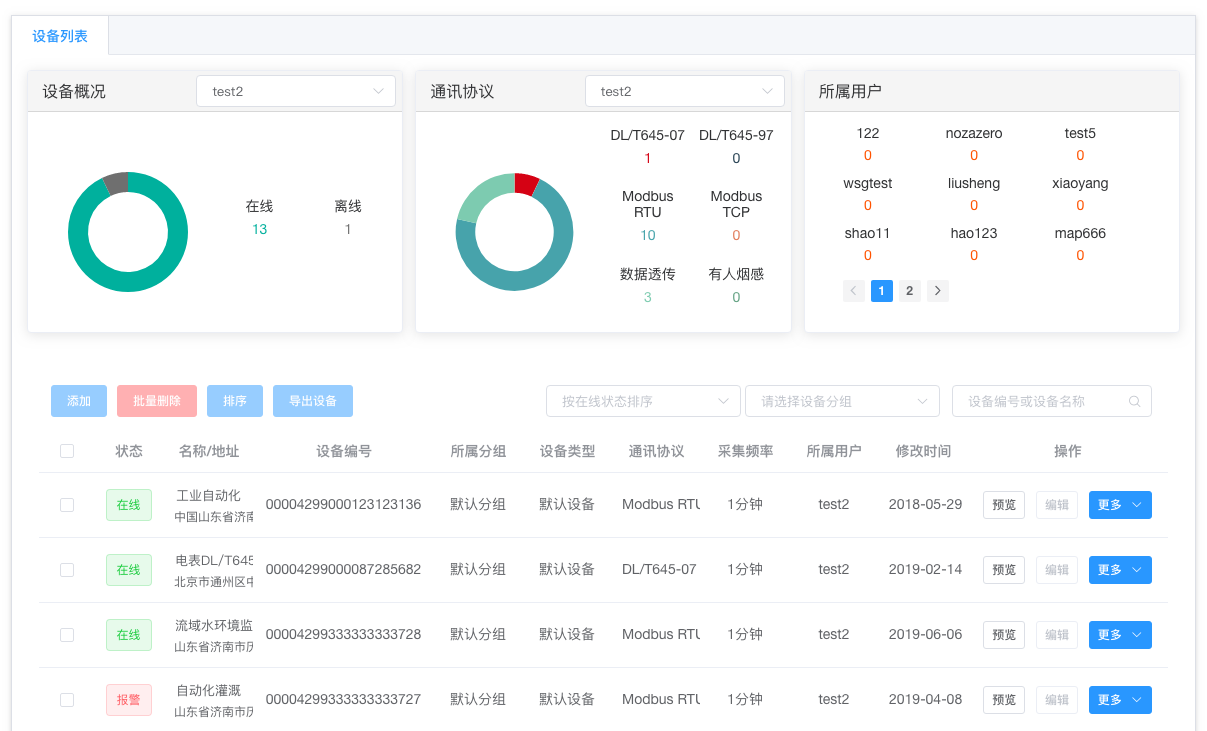The image size is (1207, 731).
Task: Check the box for 电表DL/T645 row
Action: click(x=67, y=570)
